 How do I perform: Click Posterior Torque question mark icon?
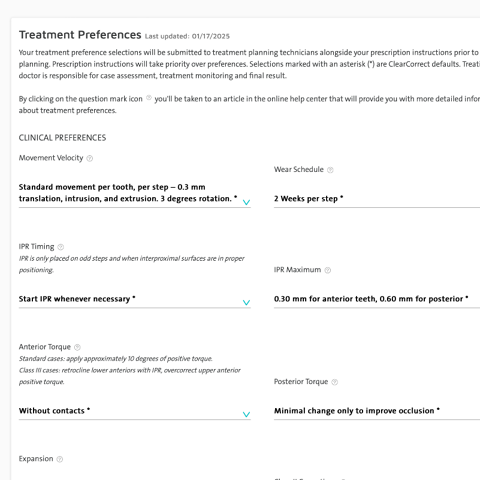tap(335, 382)
